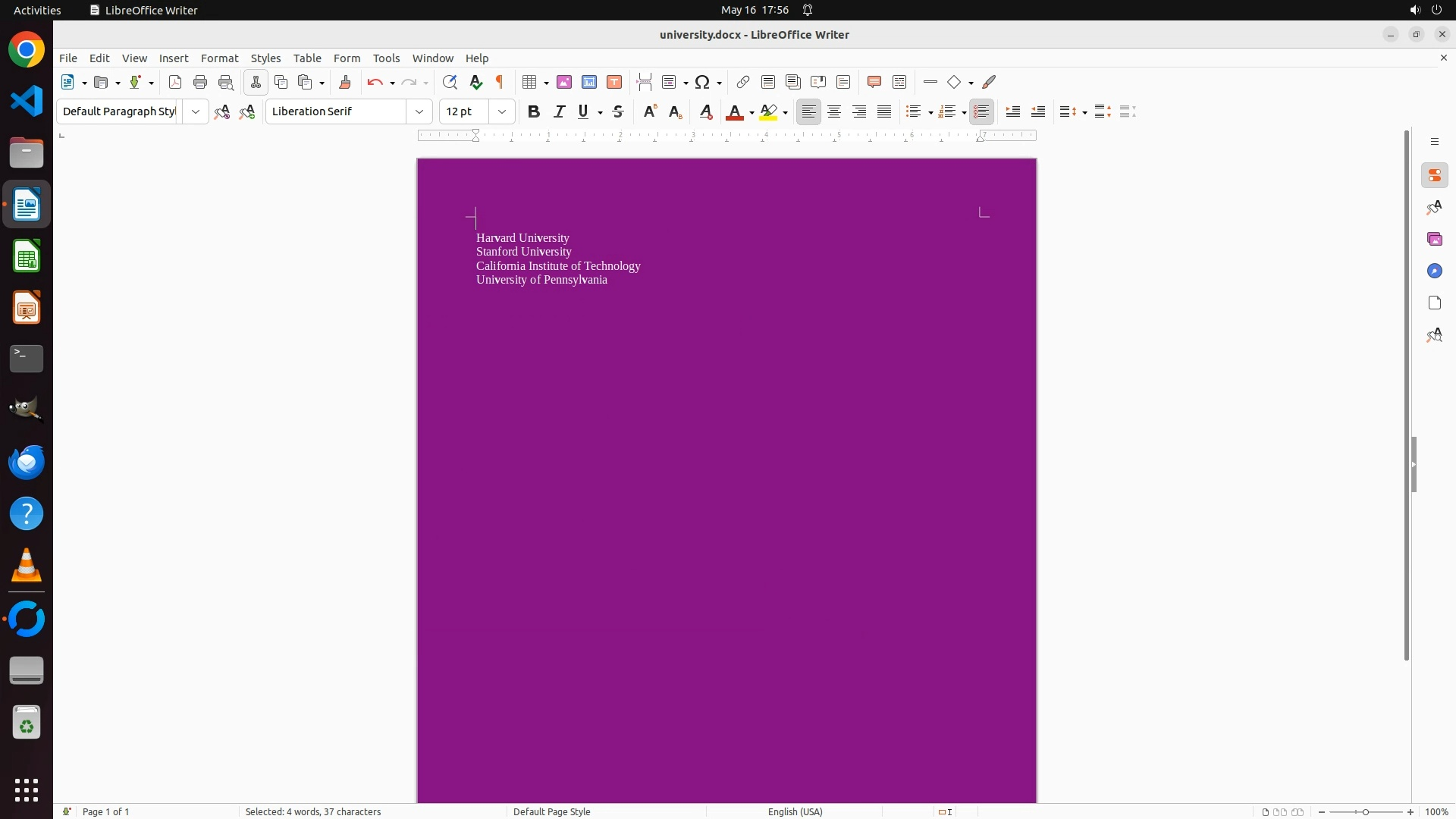Open the Tools menu

click(x=386, y=58)
